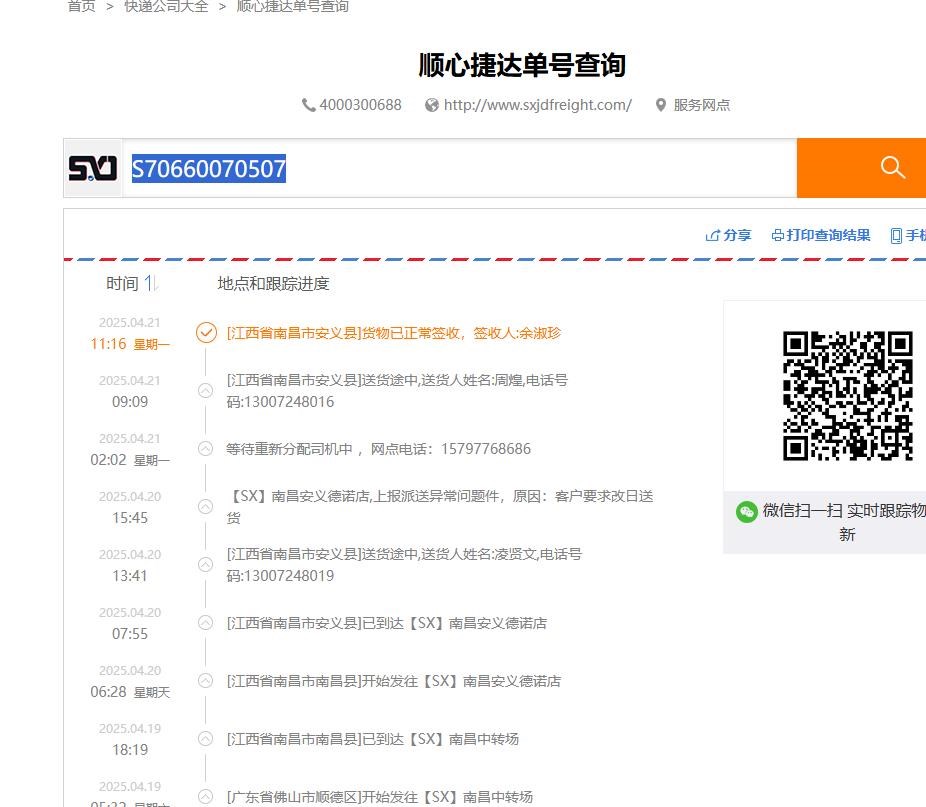
Task: Open 服务网点 service outlets link
Action: pos(702,105)
